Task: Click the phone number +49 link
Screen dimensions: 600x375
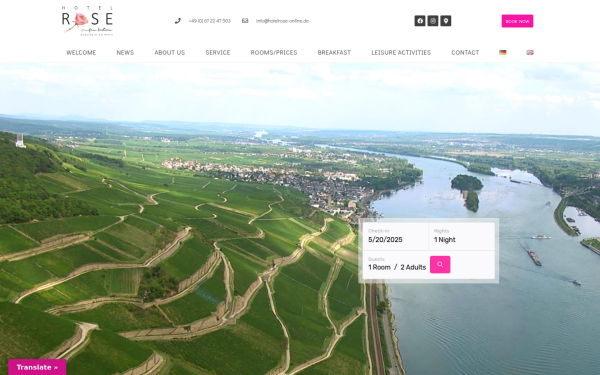Action: 210,21
